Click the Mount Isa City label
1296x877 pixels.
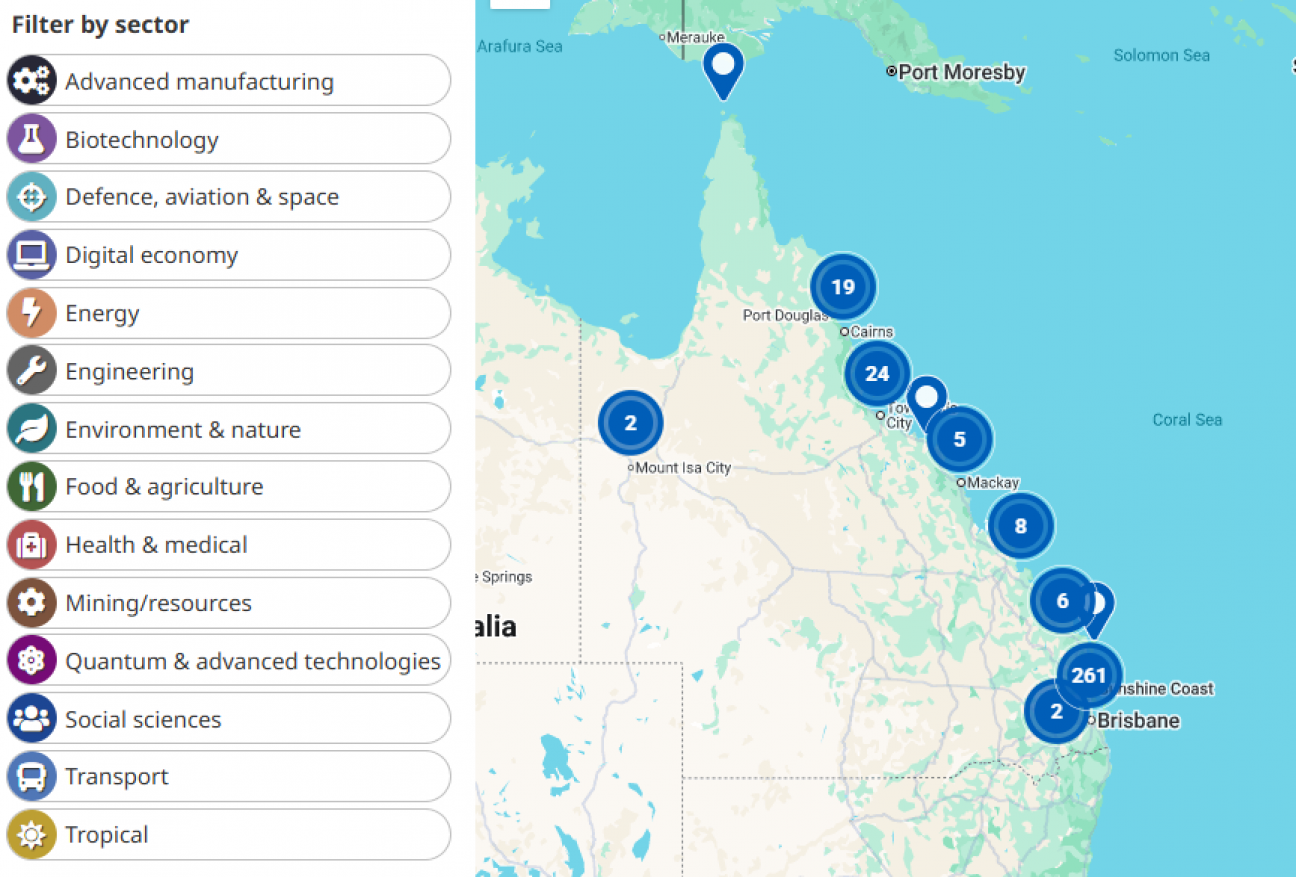pos(684,467)
